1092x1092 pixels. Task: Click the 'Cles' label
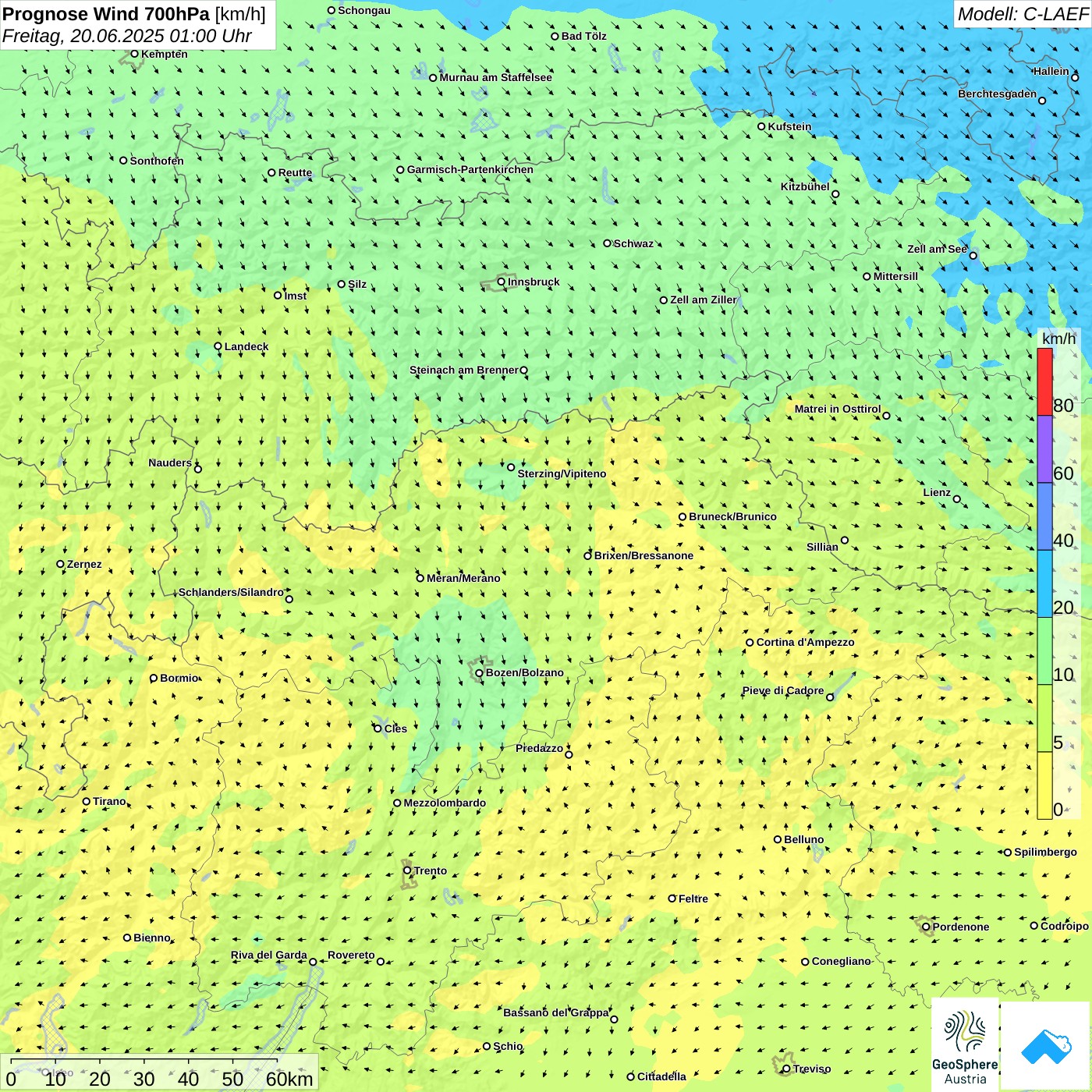coord(395,729)
